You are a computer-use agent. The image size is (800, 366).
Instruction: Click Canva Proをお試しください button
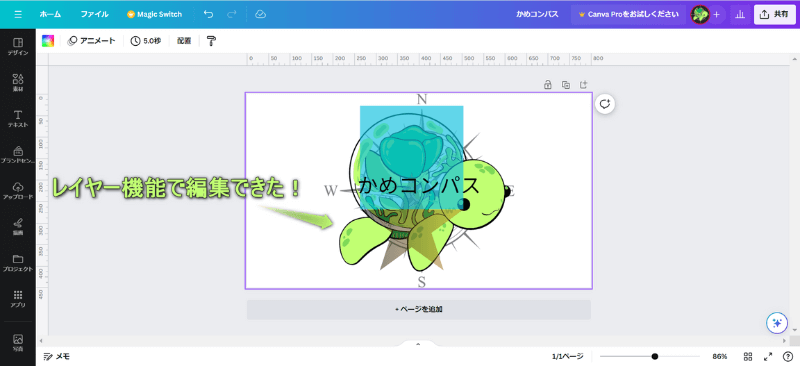click(628, 14)
